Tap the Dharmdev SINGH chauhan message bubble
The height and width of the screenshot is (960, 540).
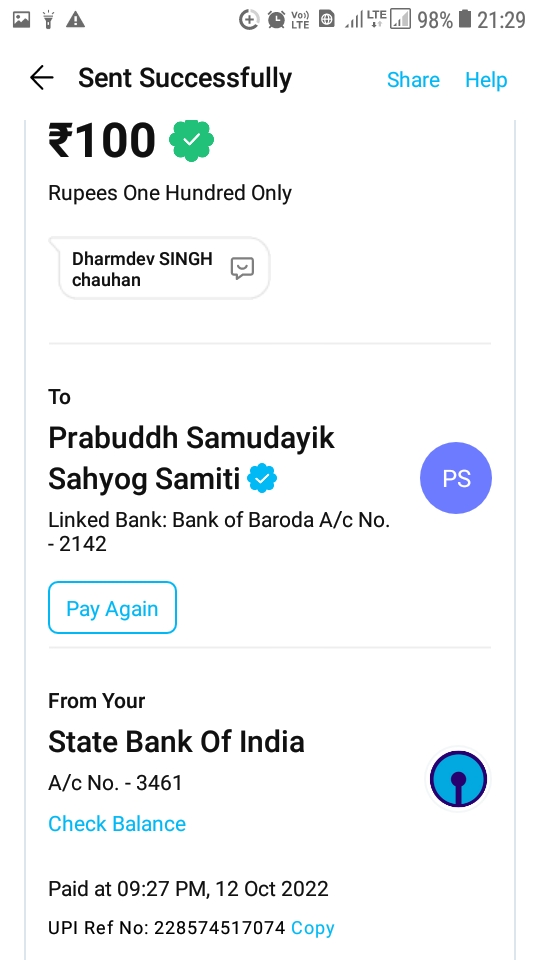click(164, 269)
